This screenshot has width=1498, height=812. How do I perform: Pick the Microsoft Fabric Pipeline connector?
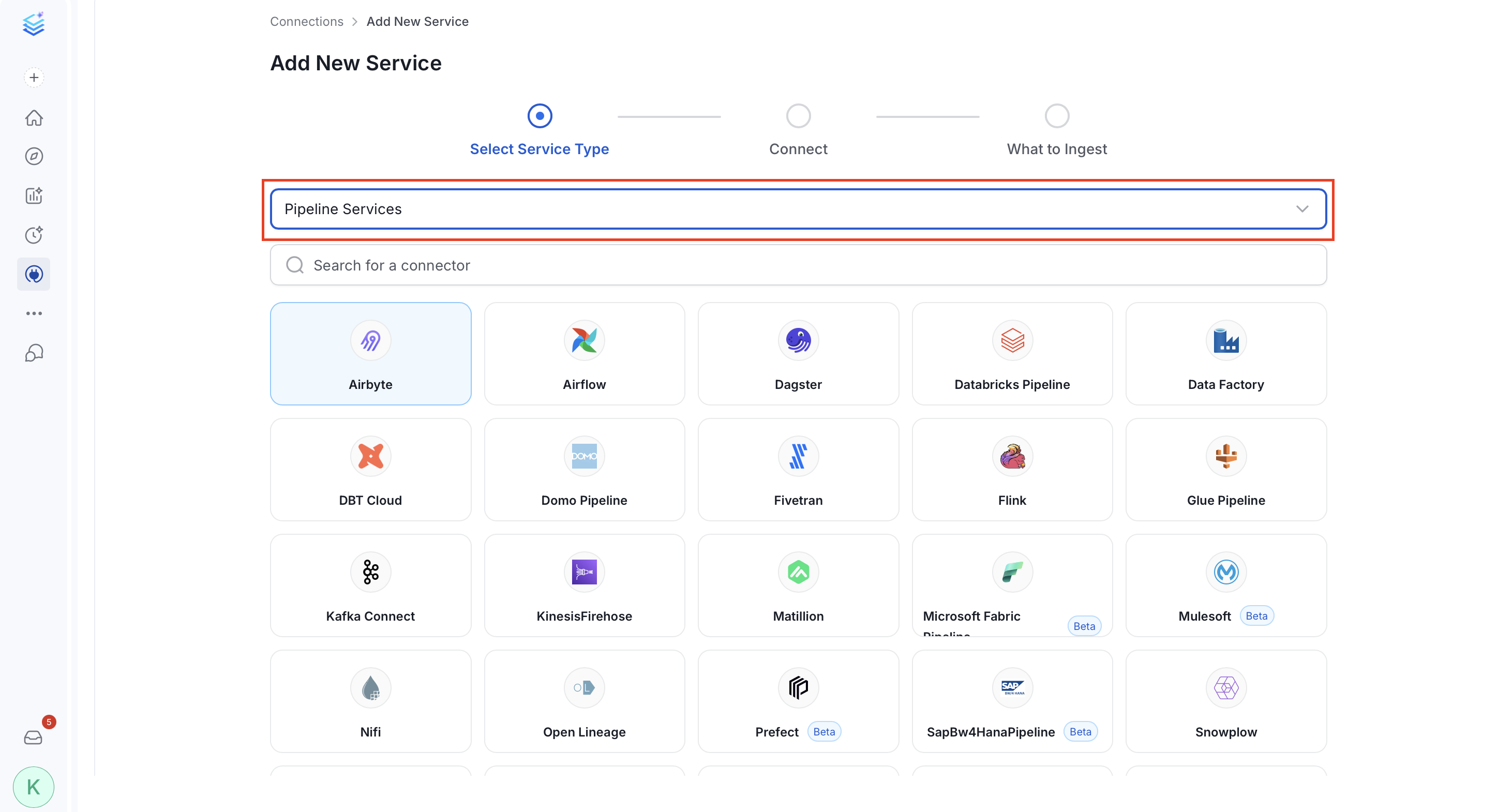click(1012, 585)
